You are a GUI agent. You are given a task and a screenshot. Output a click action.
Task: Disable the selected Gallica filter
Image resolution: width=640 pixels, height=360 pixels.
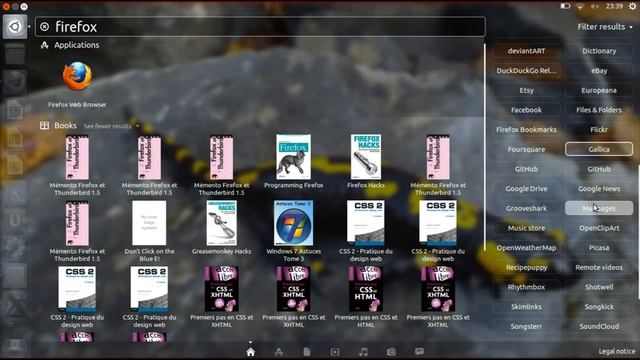coord(599,149)
